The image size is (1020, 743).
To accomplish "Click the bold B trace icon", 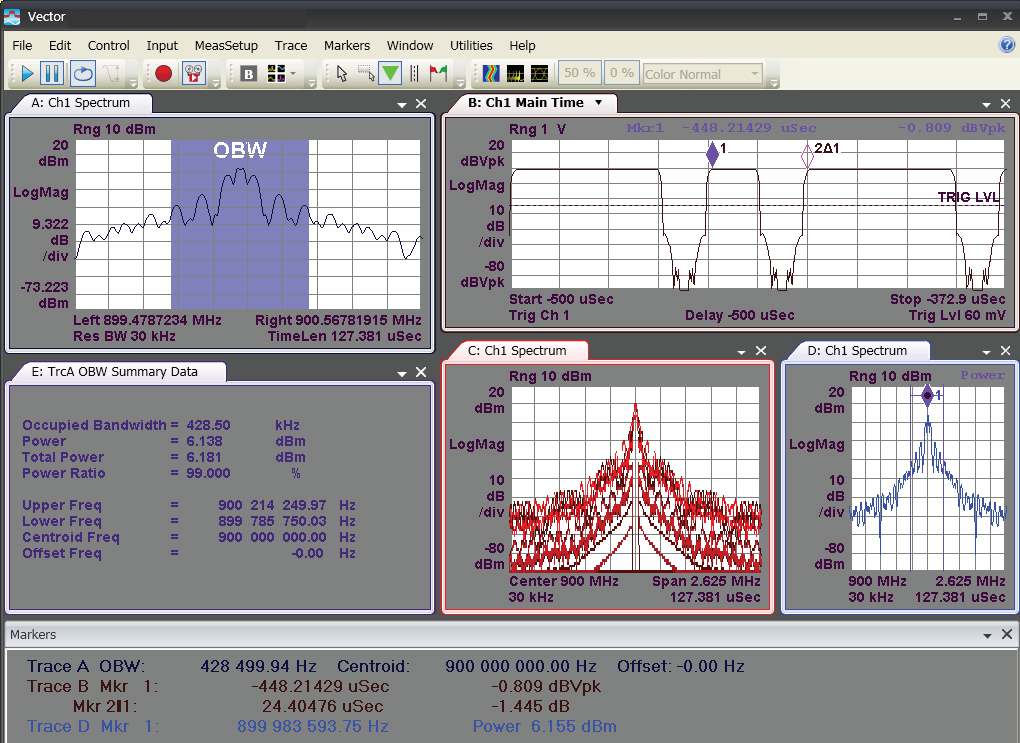I will click(x=248, y=73).
